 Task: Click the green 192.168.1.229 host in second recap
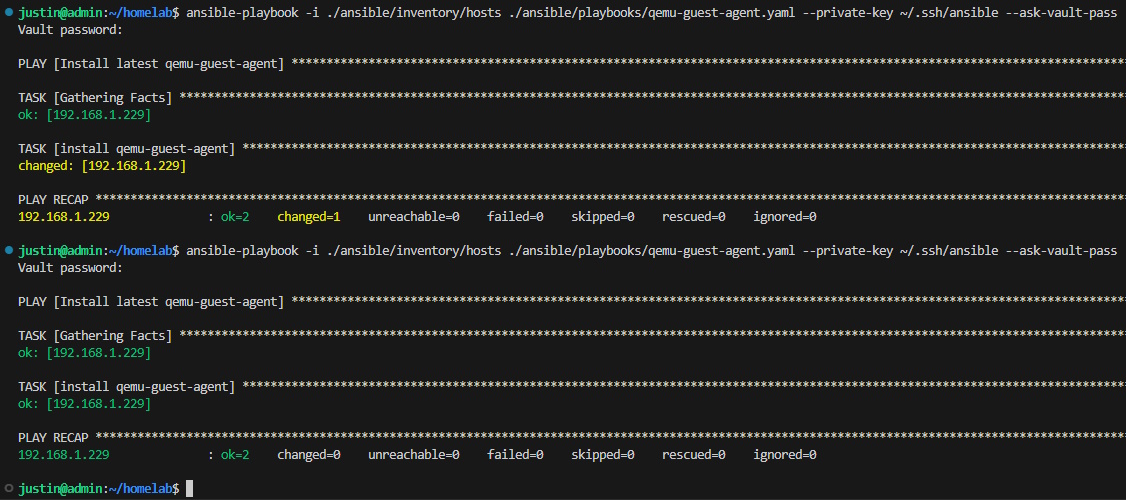(x=64, y=455)
